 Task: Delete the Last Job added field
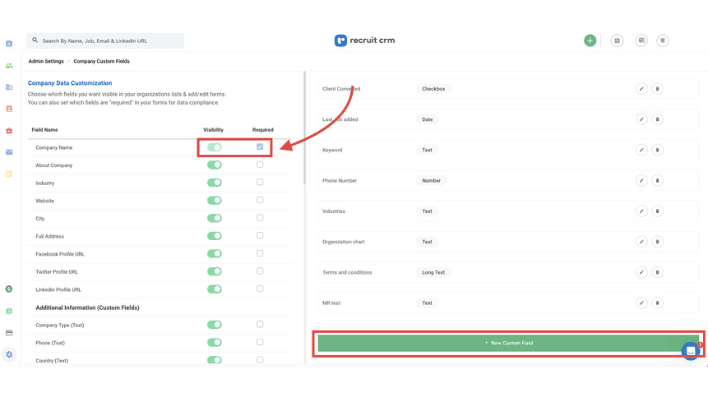(657, 119)
